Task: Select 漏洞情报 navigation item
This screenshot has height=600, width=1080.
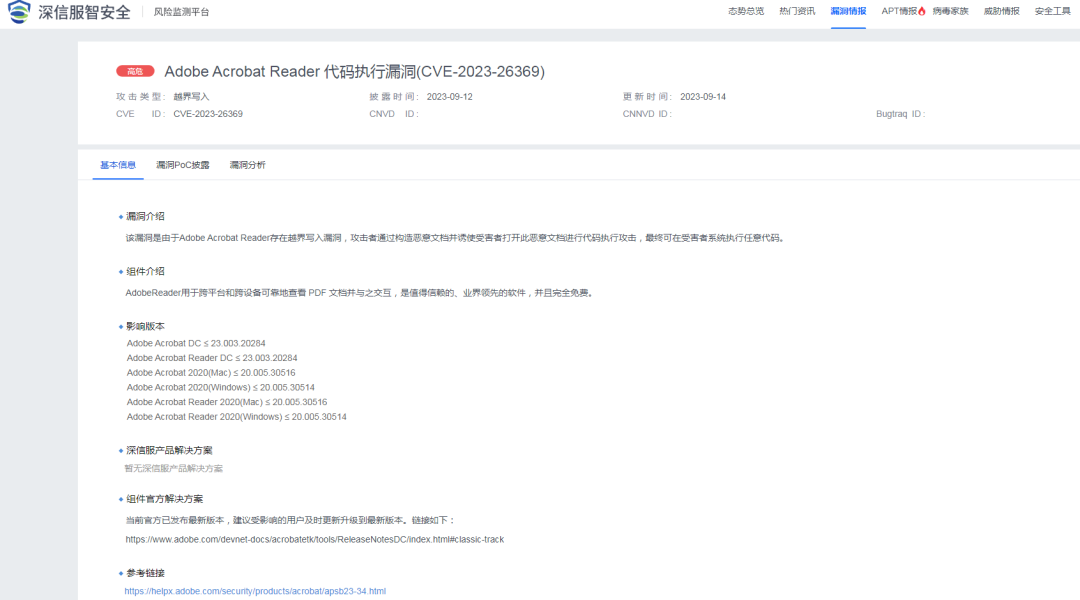Action: tap(848, 11)
